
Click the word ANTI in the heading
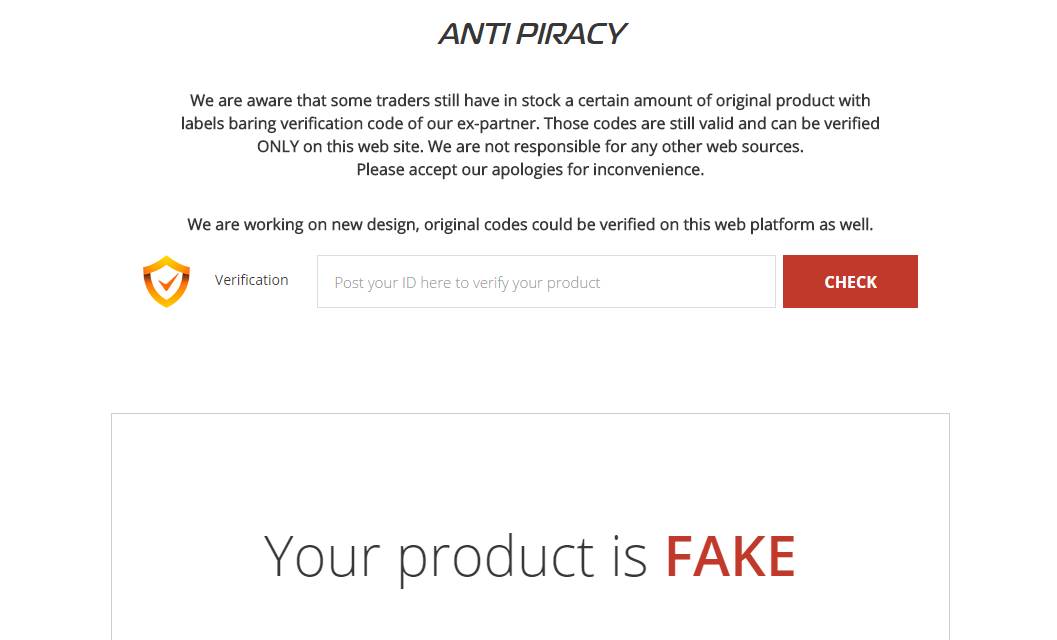[473, 34]
